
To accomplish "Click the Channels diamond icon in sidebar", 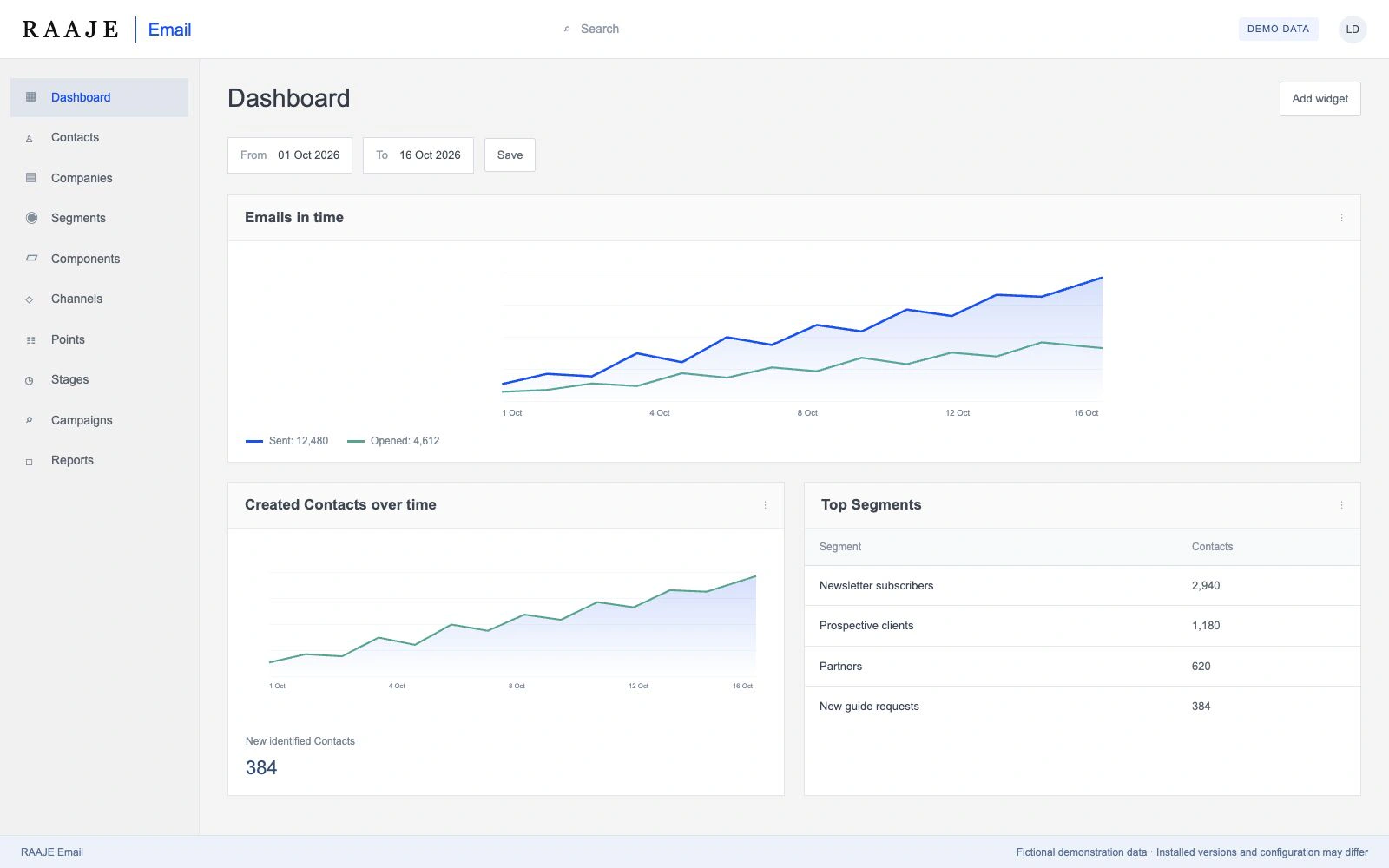I will click(x=30, y=299).
